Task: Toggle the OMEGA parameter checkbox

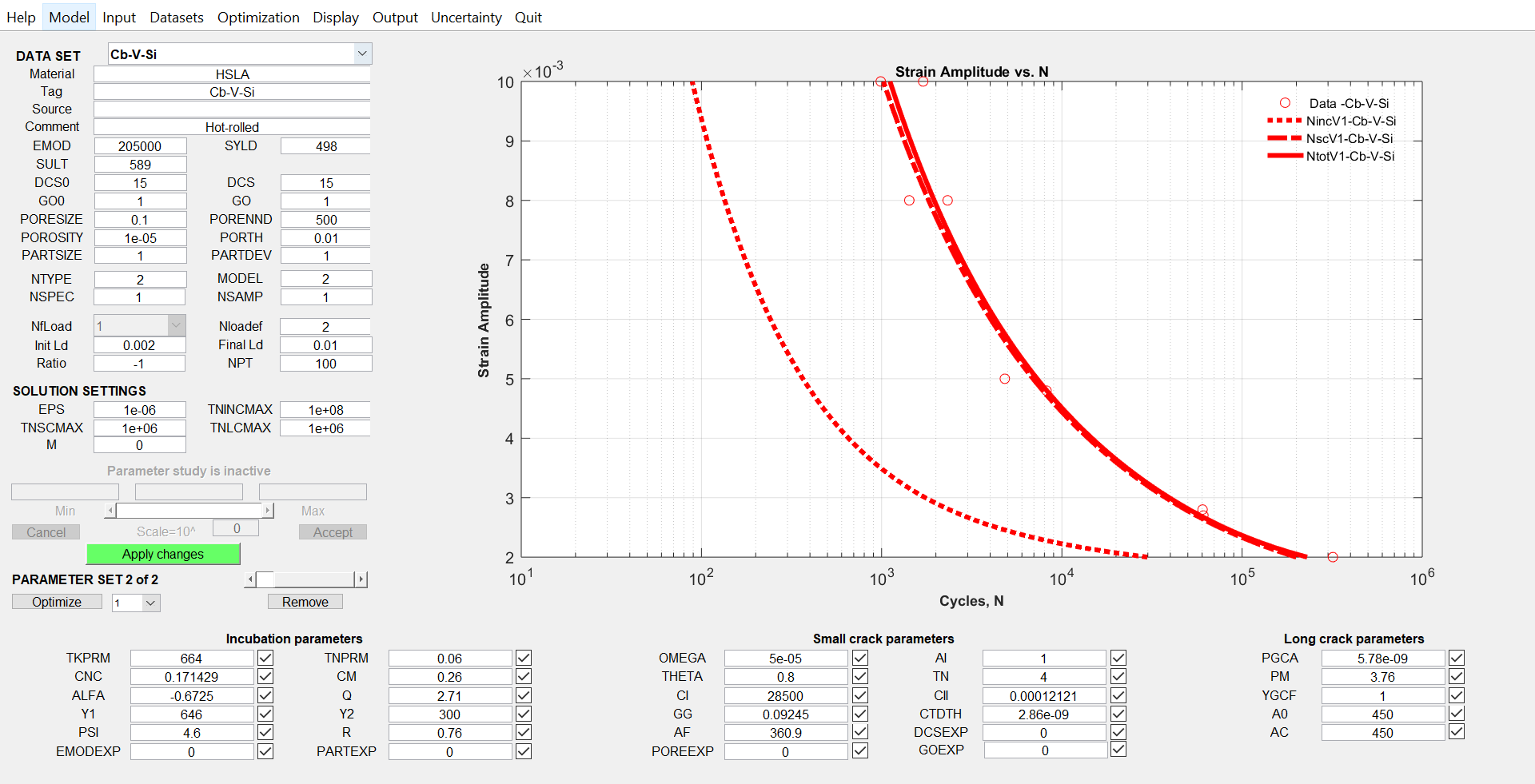Action: 860,658
